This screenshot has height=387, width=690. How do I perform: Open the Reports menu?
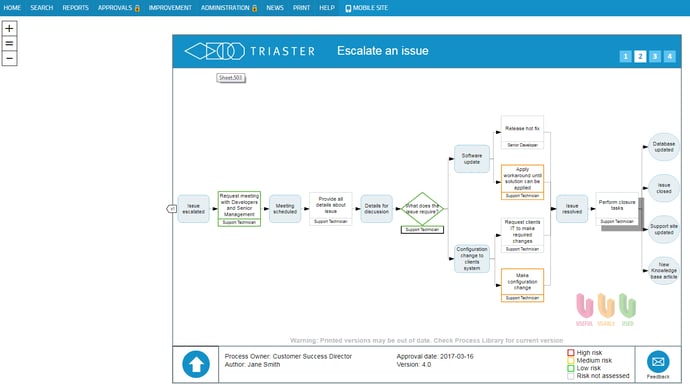[75, 8]
